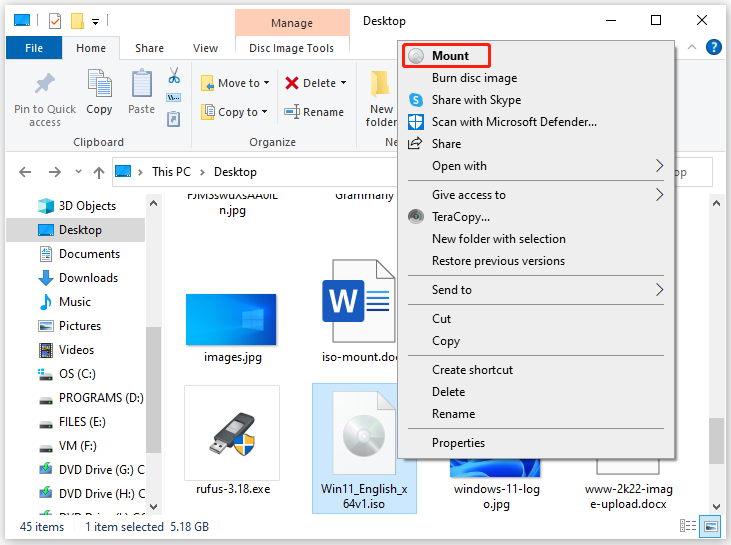
Task: Click New folder with selection
Action: pos(498,239)
